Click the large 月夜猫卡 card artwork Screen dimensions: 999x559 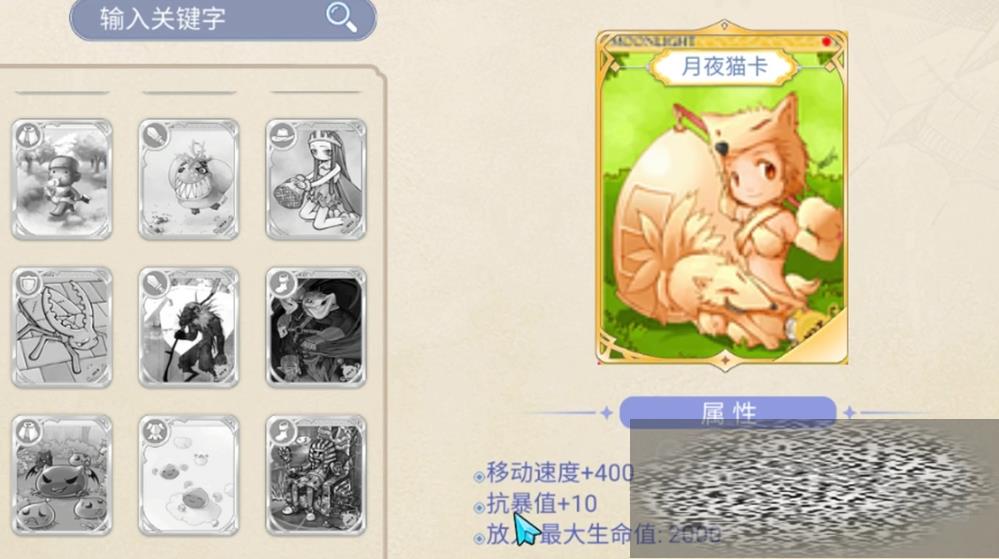click(x=722, y=194)
